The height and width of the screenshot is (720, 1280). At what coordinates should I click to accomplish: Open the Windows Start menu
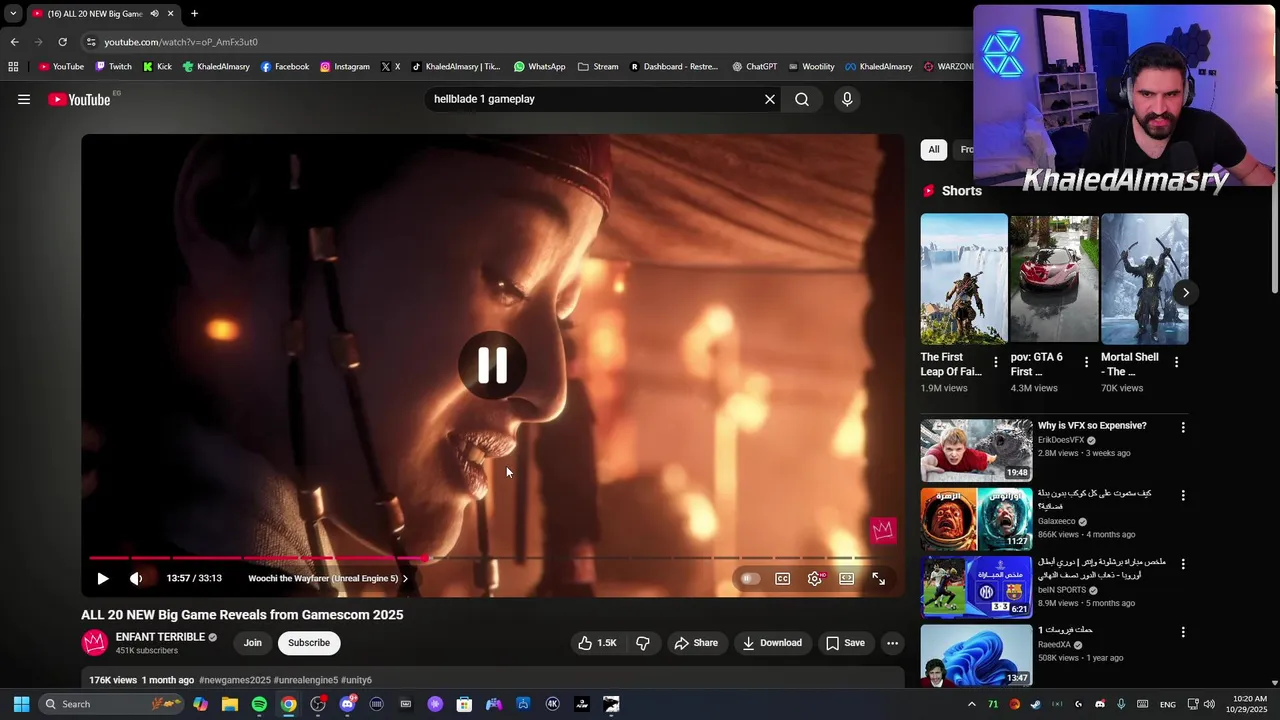(21, 704)
